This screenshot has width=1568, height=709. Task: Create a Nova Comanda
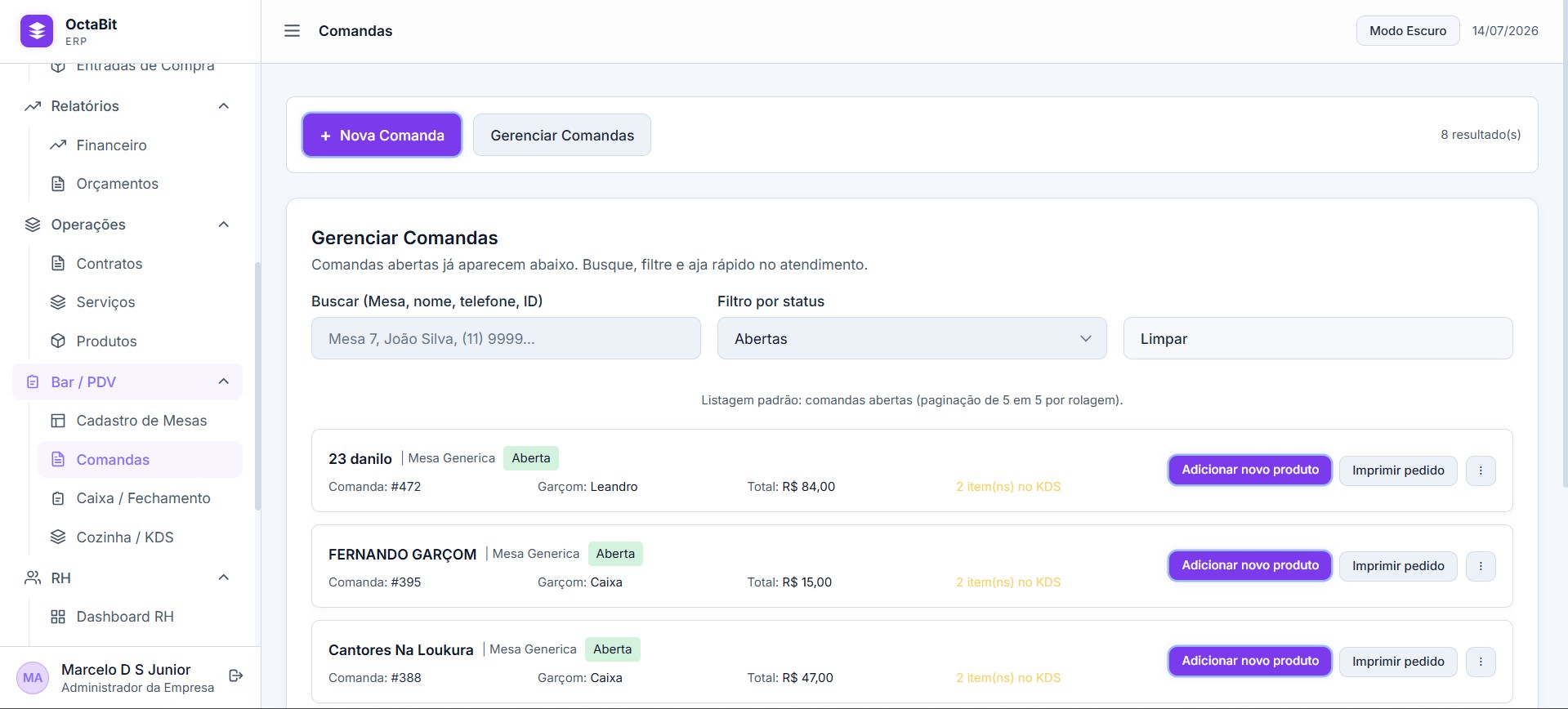coord(382,135)
